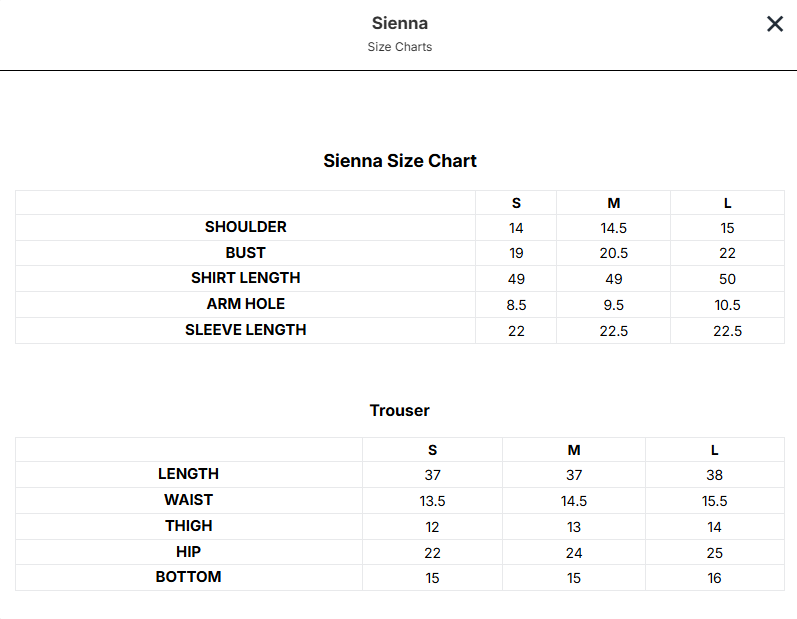Select the trouser WAIST row label
The image size is (797, 619).
(189, 500)
